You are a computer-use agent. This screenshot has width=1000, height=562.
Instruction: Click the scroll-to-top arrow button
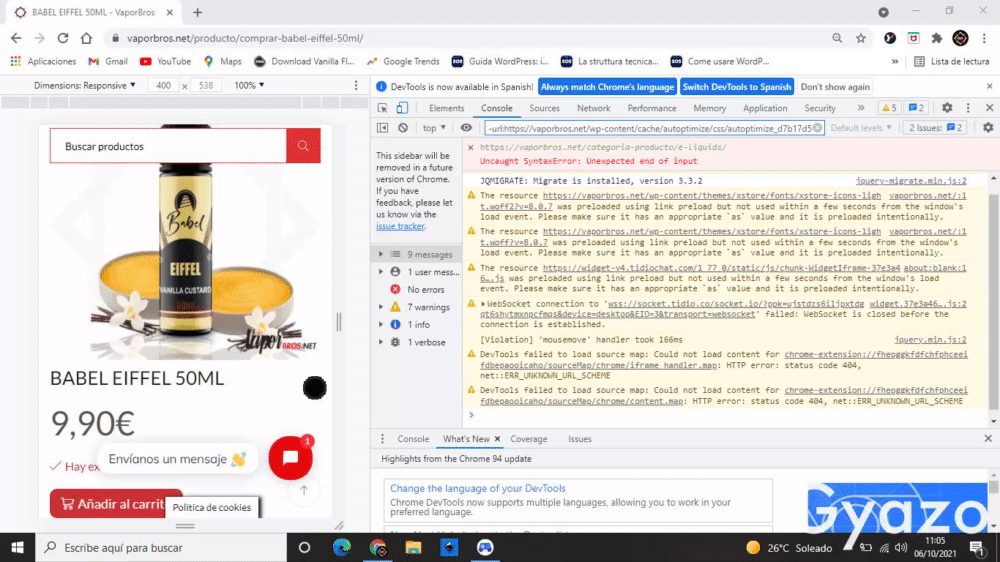[303, 491]
